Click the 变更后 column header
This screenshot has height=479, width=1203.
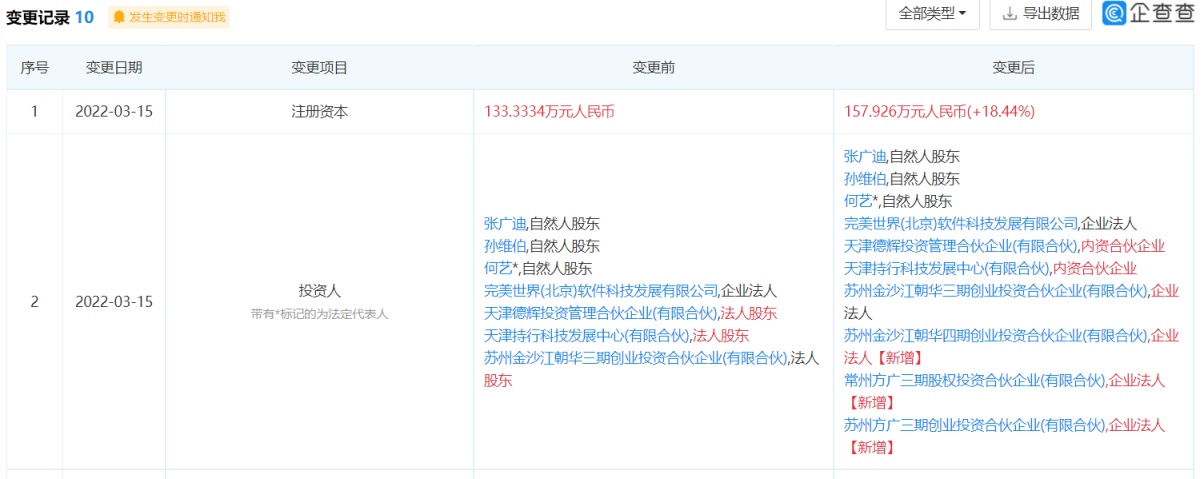tap(1013, 68)
